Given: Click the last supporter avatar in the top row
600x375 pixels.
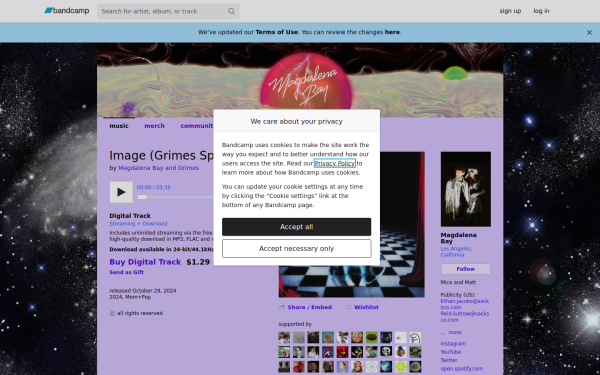Looking at the screenshot, I should click(x=415, y=338).
